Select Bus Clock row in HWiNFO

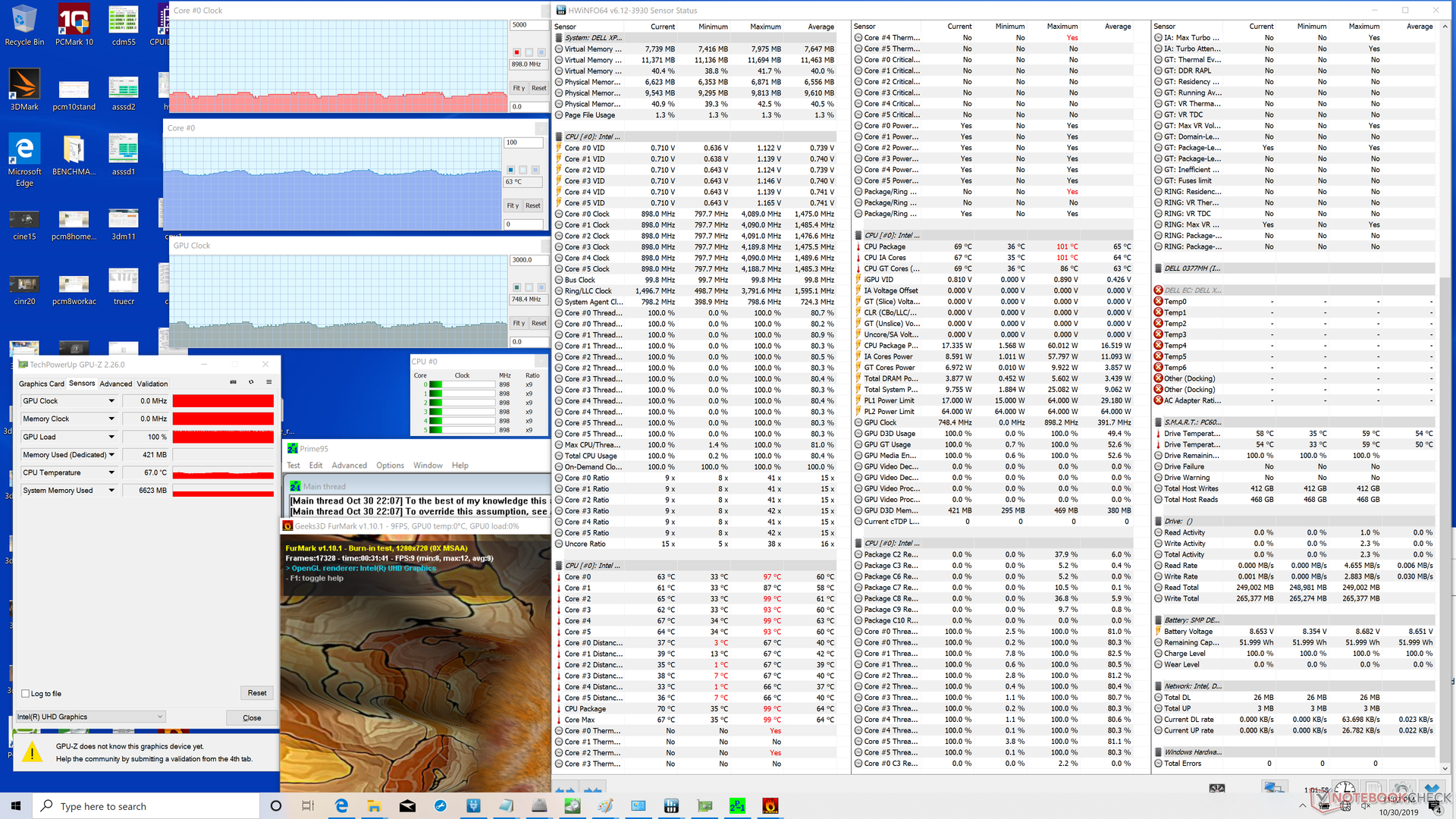coord(695,280)
